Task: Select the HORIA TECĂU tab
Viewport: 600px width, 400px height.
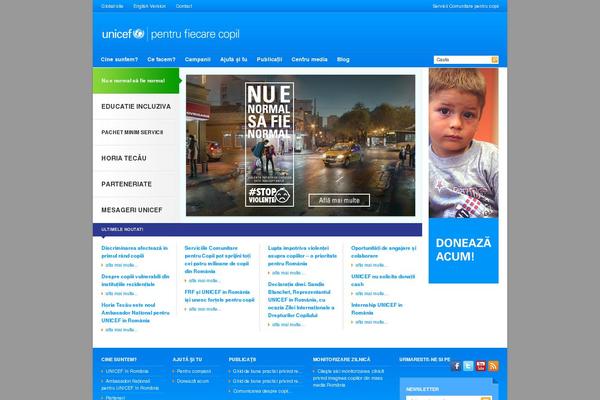Action: pos(136,158)
